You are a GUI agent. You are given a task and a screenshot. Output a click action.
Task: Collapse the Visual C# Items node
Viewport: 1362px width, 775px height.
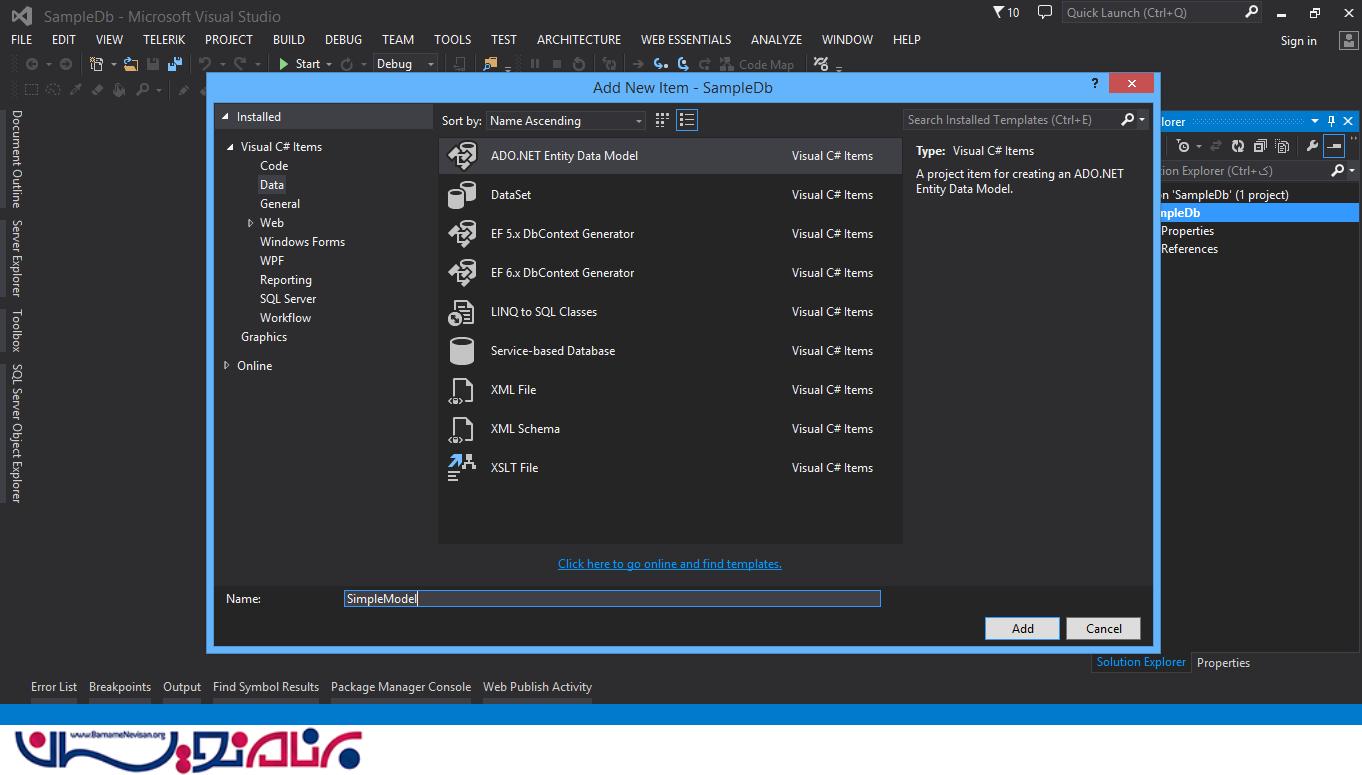click(x=230, y=147)
